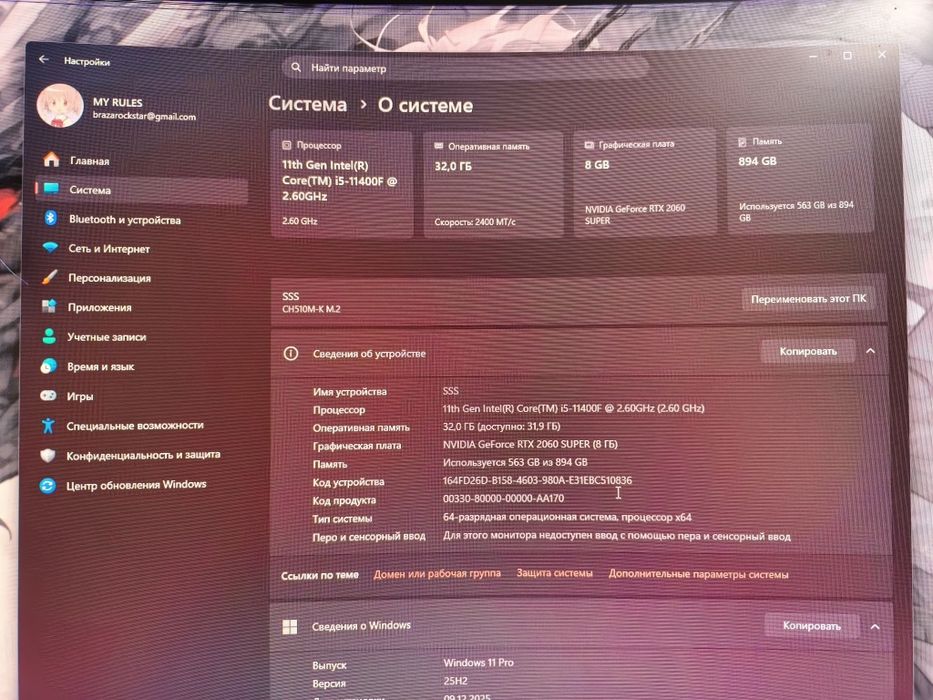Image resolution: width=933 pixels, height=700 pixels.
Task: Click the Главная home icon
Action: coord(51,160)
